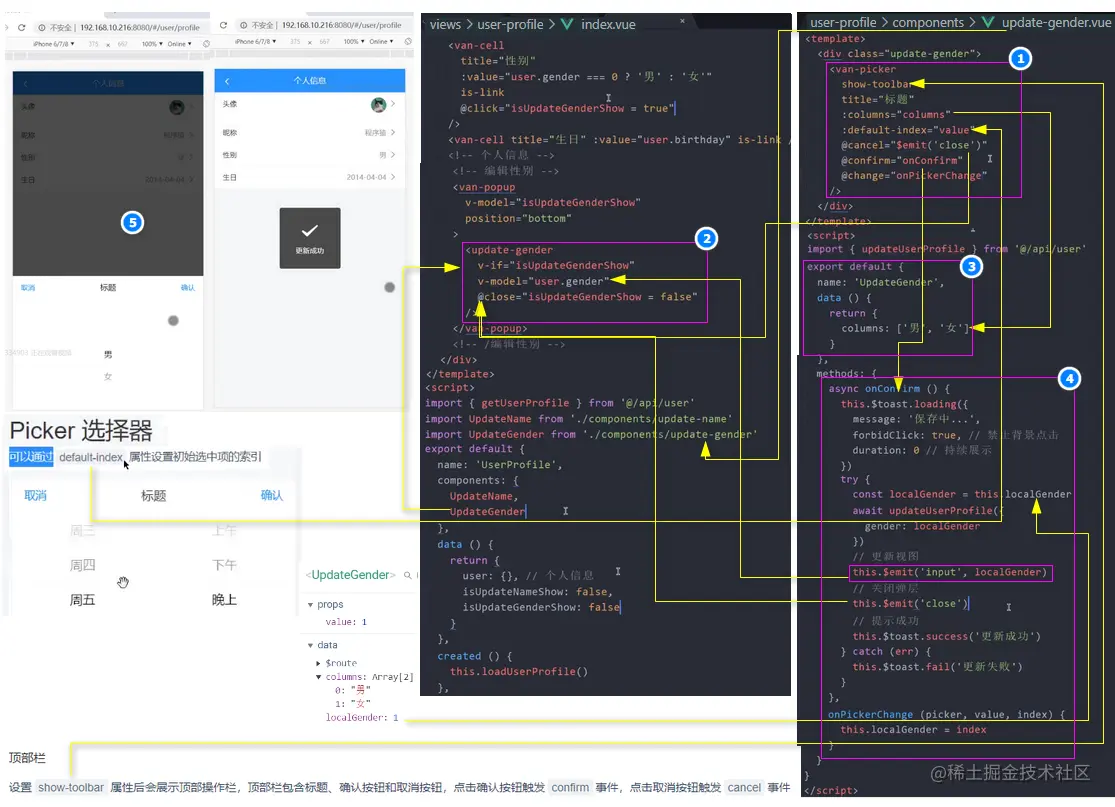Click 'this.localGender = index' code line
The height and width of the screenshot is (807, 1115).
coord(913,729)
